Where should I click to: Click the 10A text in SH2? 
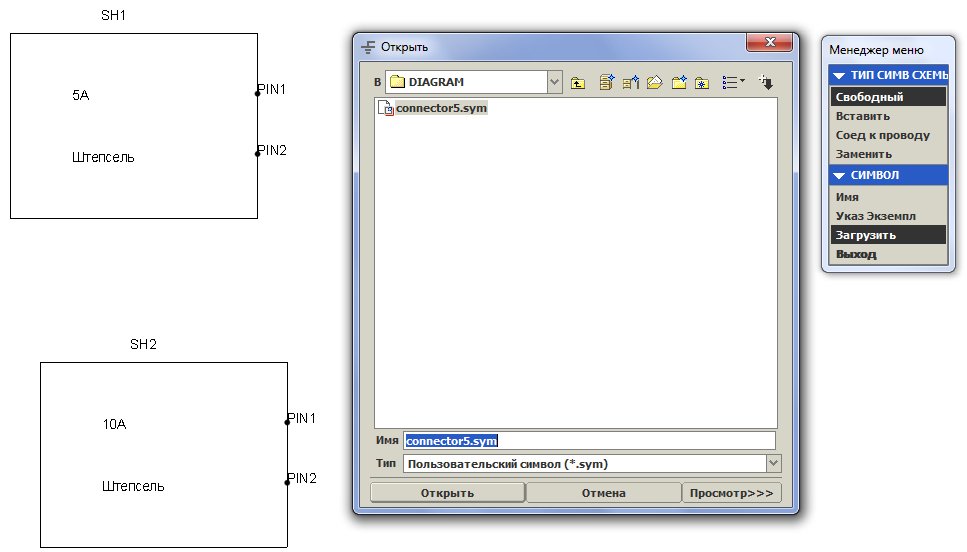[114, 424]
